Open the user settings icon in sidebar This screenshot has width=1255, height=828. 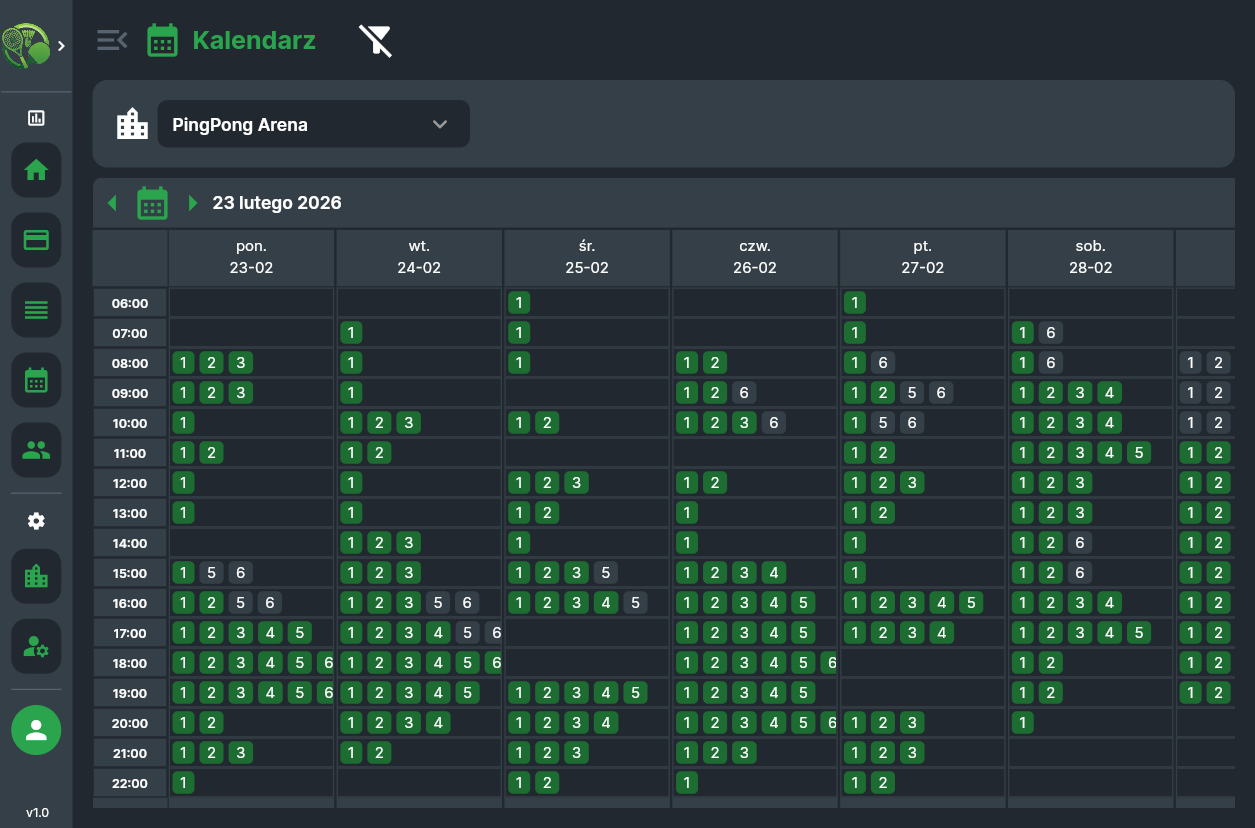coord(36,646)
